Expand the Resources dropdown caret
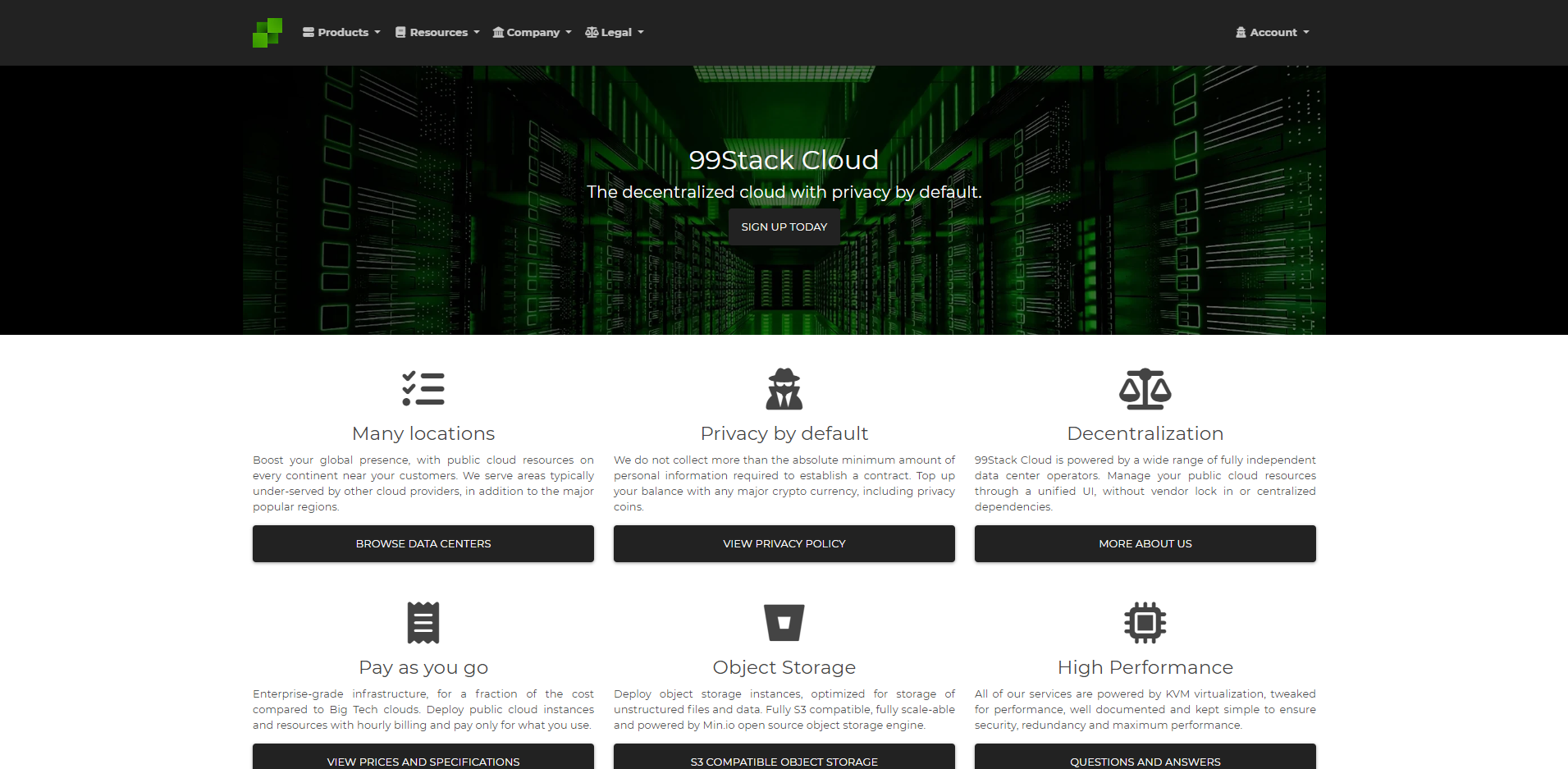 477,33
